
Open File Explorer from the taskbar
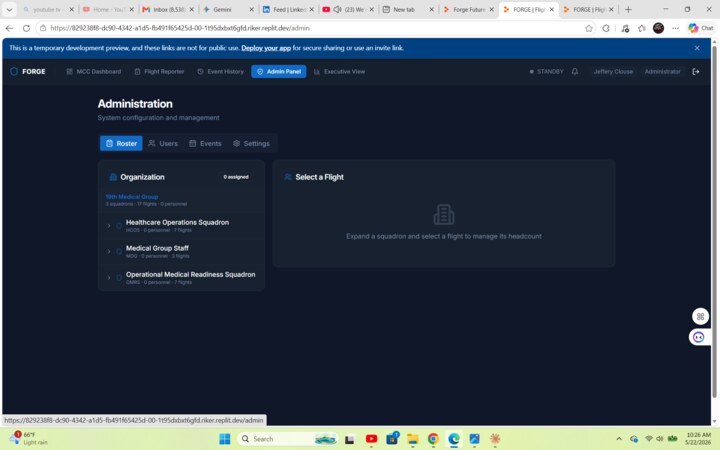tap(413, 439)
